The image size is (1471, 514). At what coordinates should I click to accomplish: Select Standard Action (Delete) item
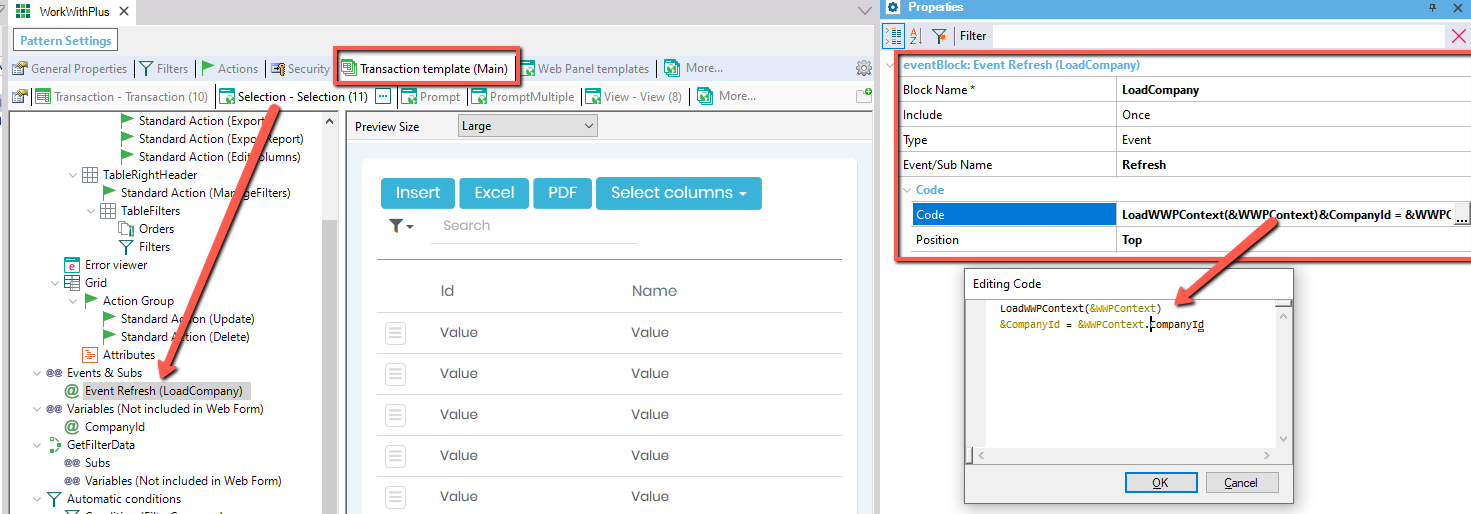click(x=185, y=337)
